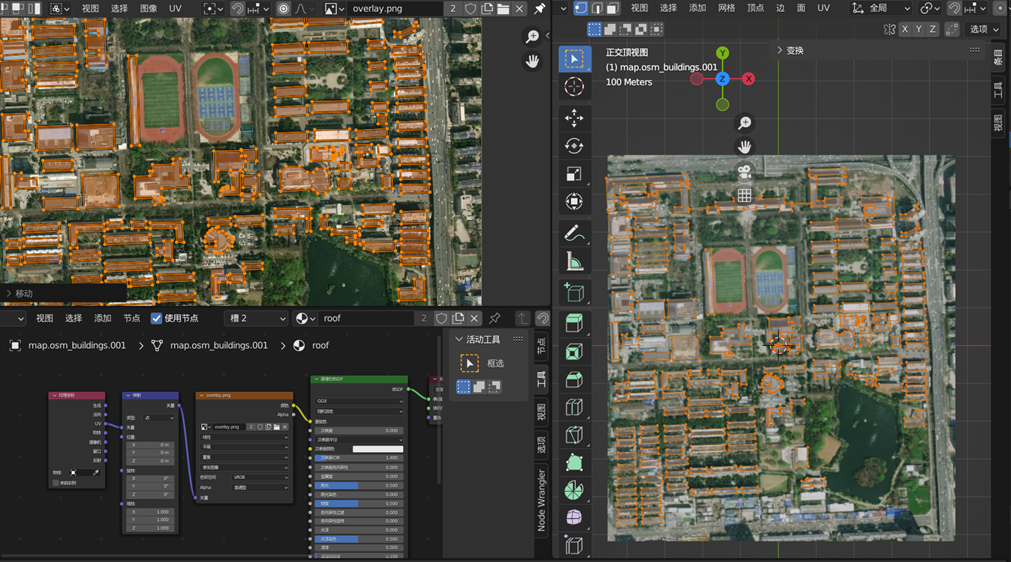Toggle Y axis mirror in viewport header
This screenshot has height=562, width=1011.
[x=919, y=29]
